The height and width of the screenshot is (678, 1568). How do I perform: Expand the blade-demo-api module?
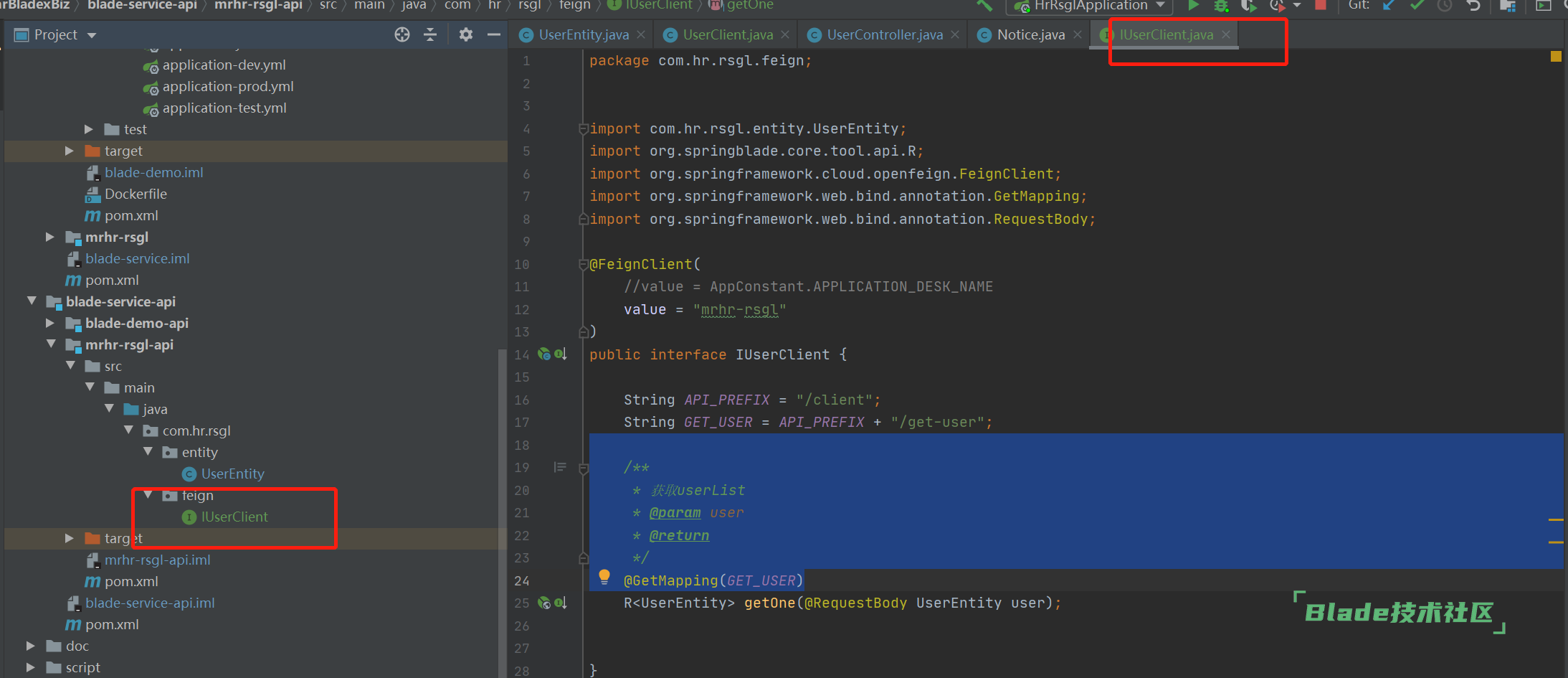50,323
